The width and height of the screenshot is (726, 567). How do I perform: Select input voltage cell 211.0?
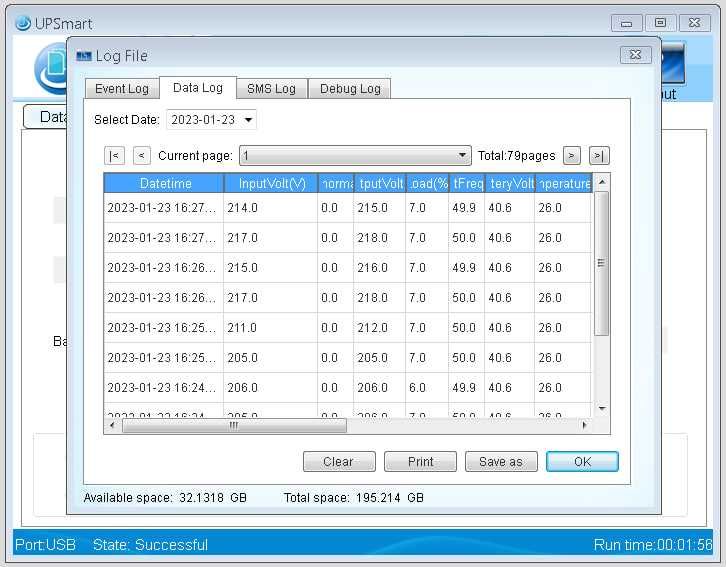(x=270, y=328)
